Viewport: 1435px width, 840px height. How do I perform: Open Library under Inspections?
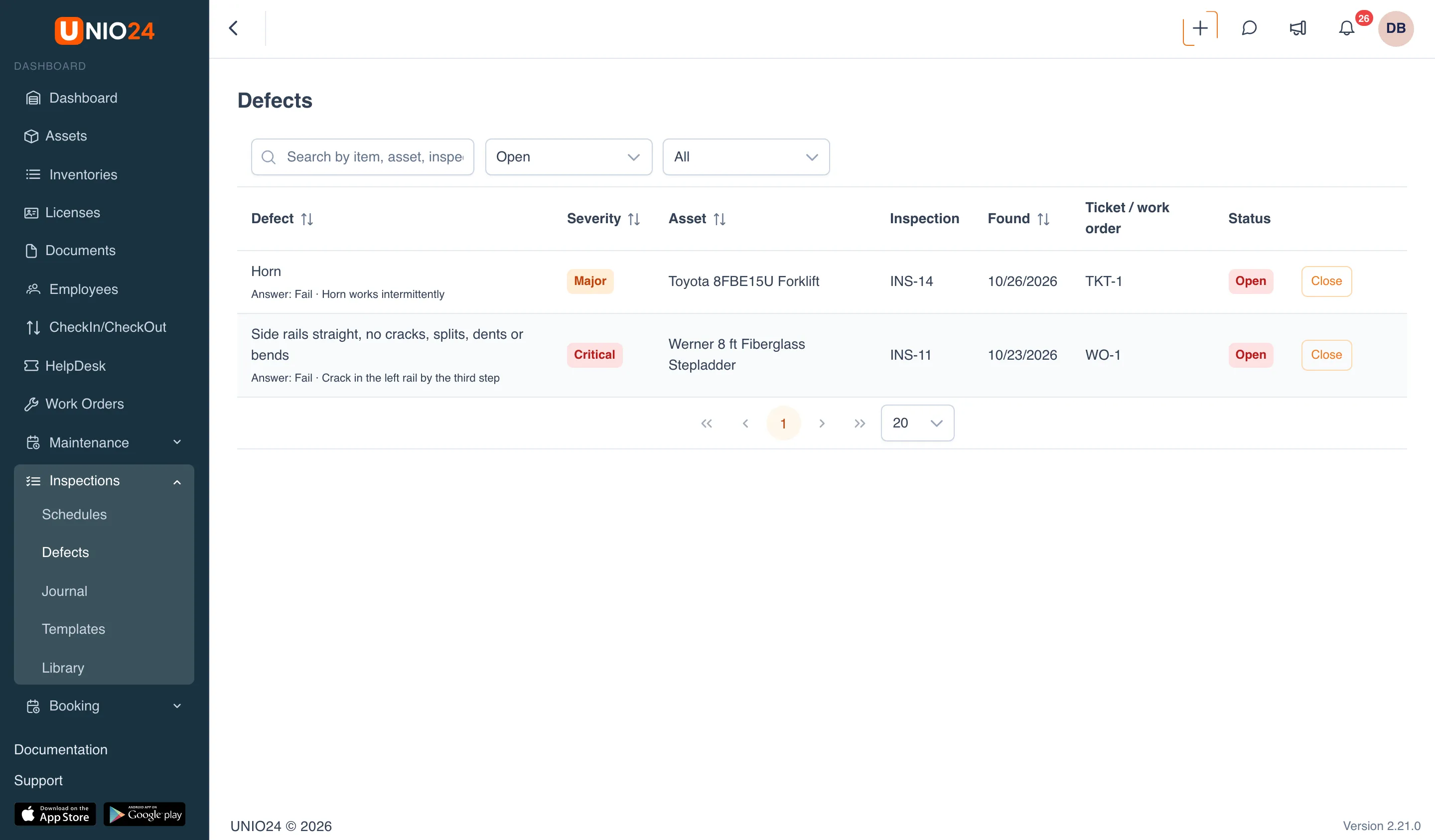pyautogui.click(x=63, y=668)
